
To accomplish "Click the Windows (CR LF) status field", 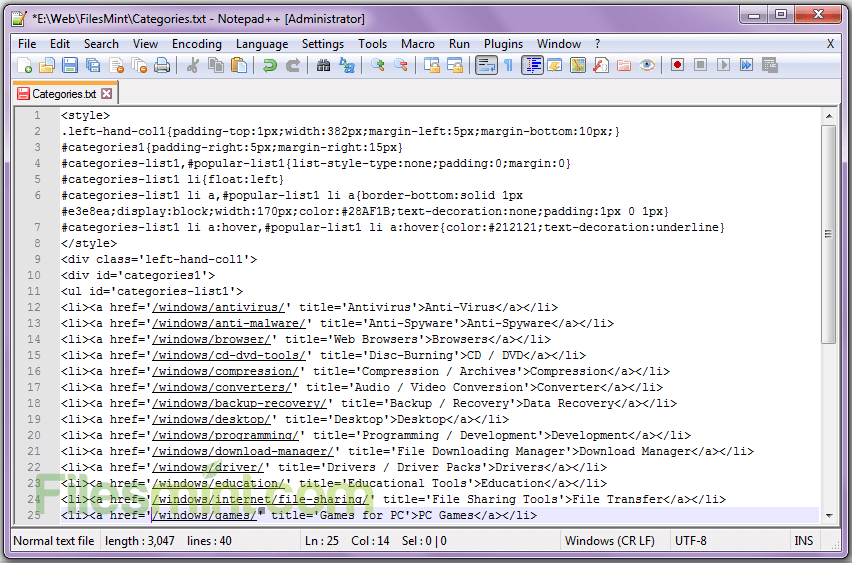I will pyautogui.click(x=609, y=541).
